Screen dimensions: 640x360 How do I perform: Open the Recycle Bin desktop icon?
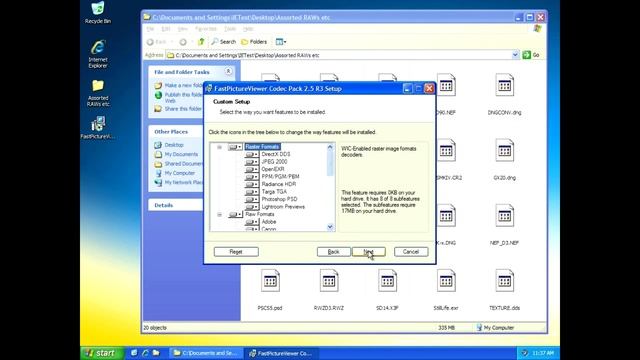point(98,13)
